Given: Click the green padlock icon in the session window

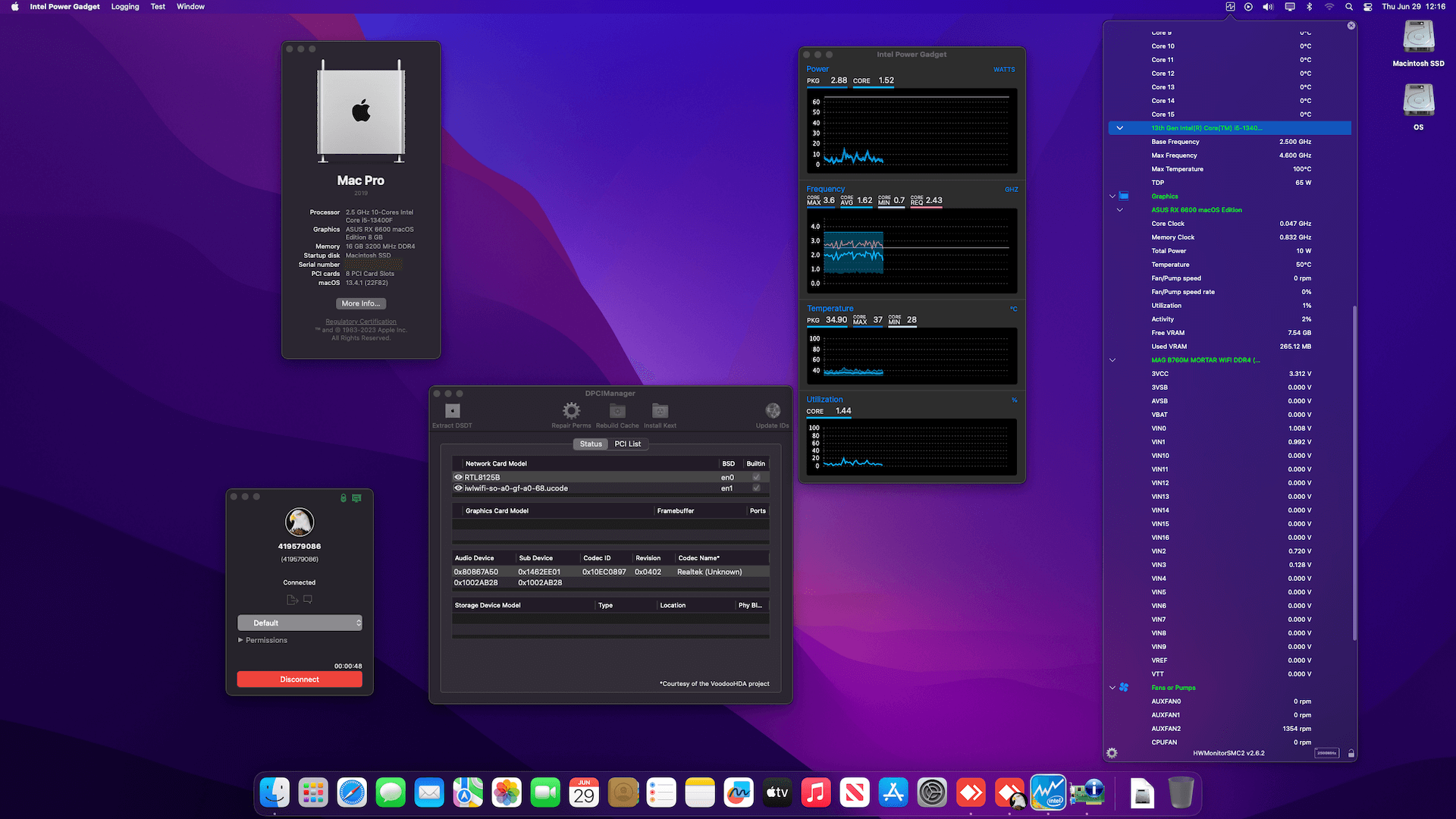Looking at the screenshot, I should [x=343, y=498].
